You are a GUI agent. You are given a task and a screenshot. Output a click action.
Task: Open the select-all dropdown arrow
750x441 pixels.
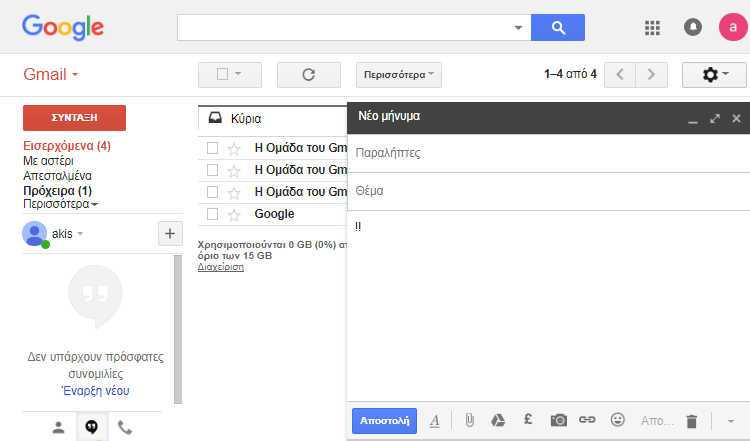238,74
